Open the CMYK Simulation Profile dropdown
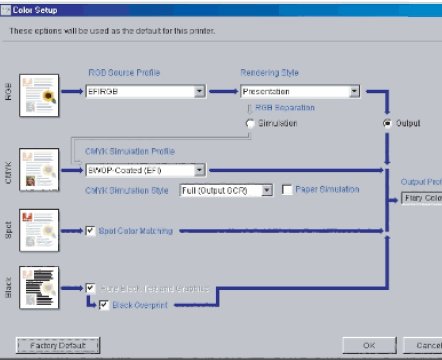Image resolution: width=442 pixels, height=360 pixels. point(200,170)
